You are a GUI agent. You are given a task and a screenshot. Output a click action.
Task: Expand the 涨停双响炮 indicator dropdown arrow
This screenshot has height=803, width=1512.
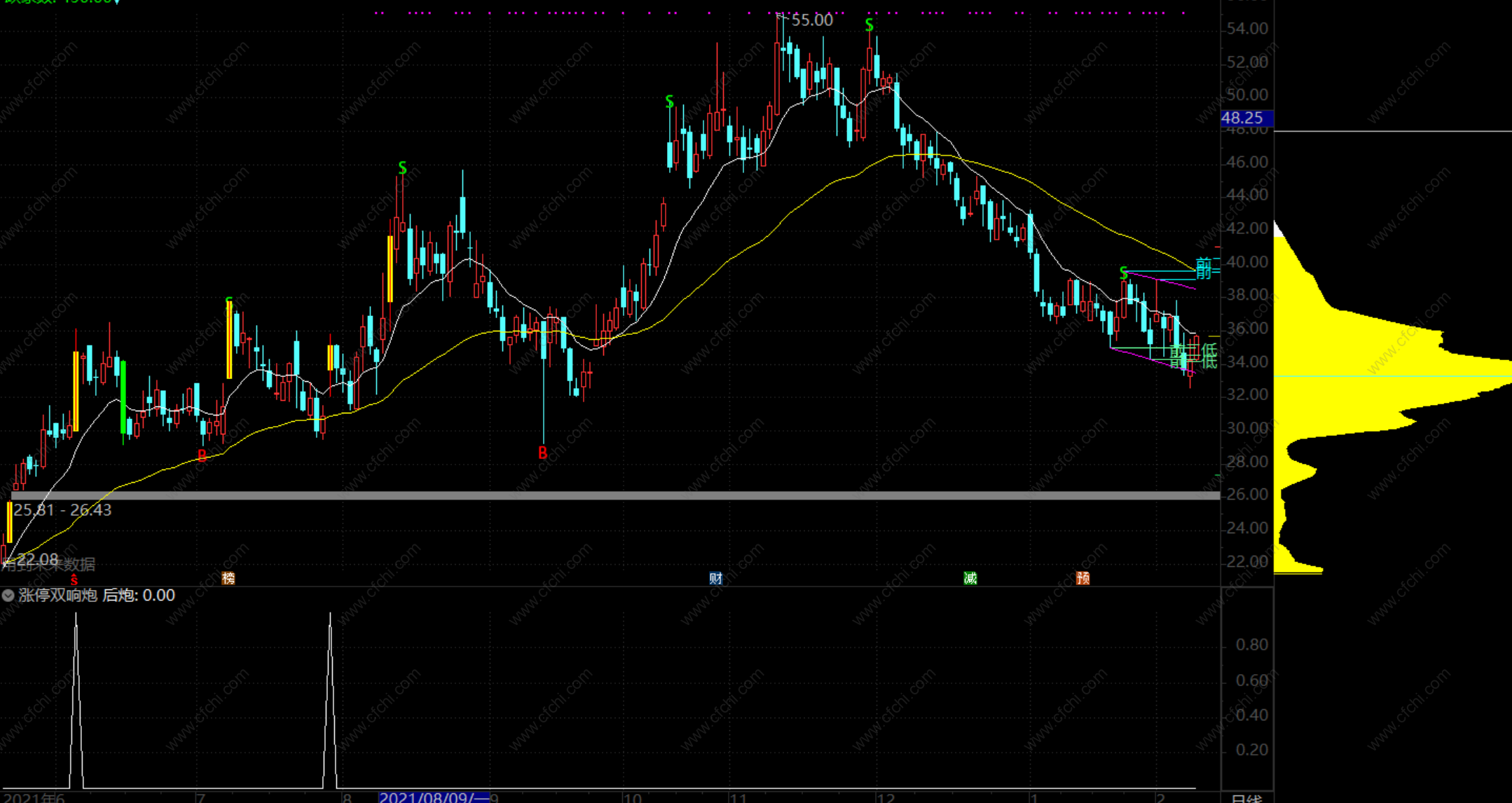pyautogui.click(x=8, y=596)
